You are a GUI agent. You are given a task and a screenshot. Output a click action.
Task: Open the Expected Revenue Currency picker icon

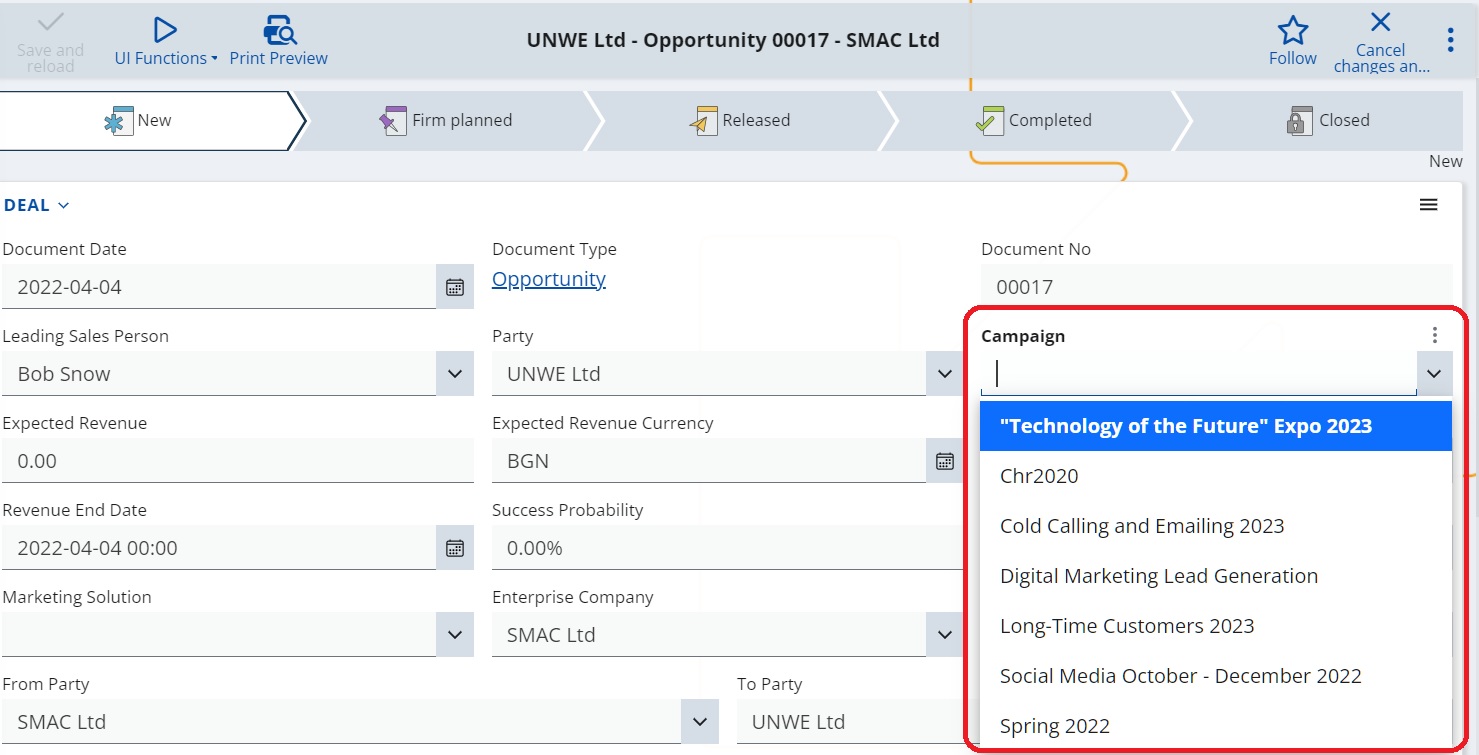945,461
